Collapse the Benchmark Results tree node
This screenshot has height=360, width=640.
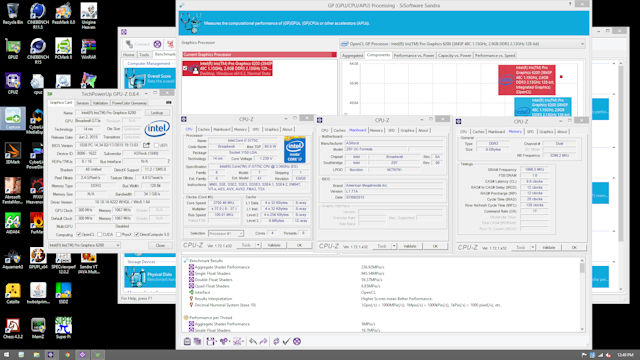click(186, 260)
